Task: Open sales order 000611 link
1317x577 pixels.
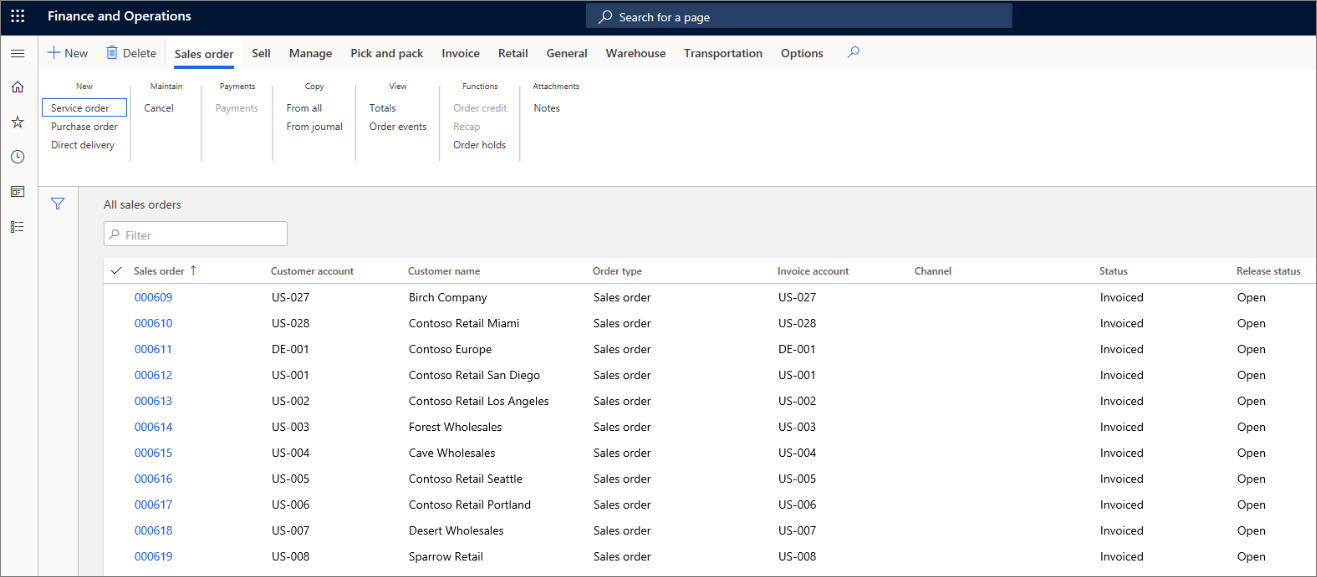Action: (153, 349)
